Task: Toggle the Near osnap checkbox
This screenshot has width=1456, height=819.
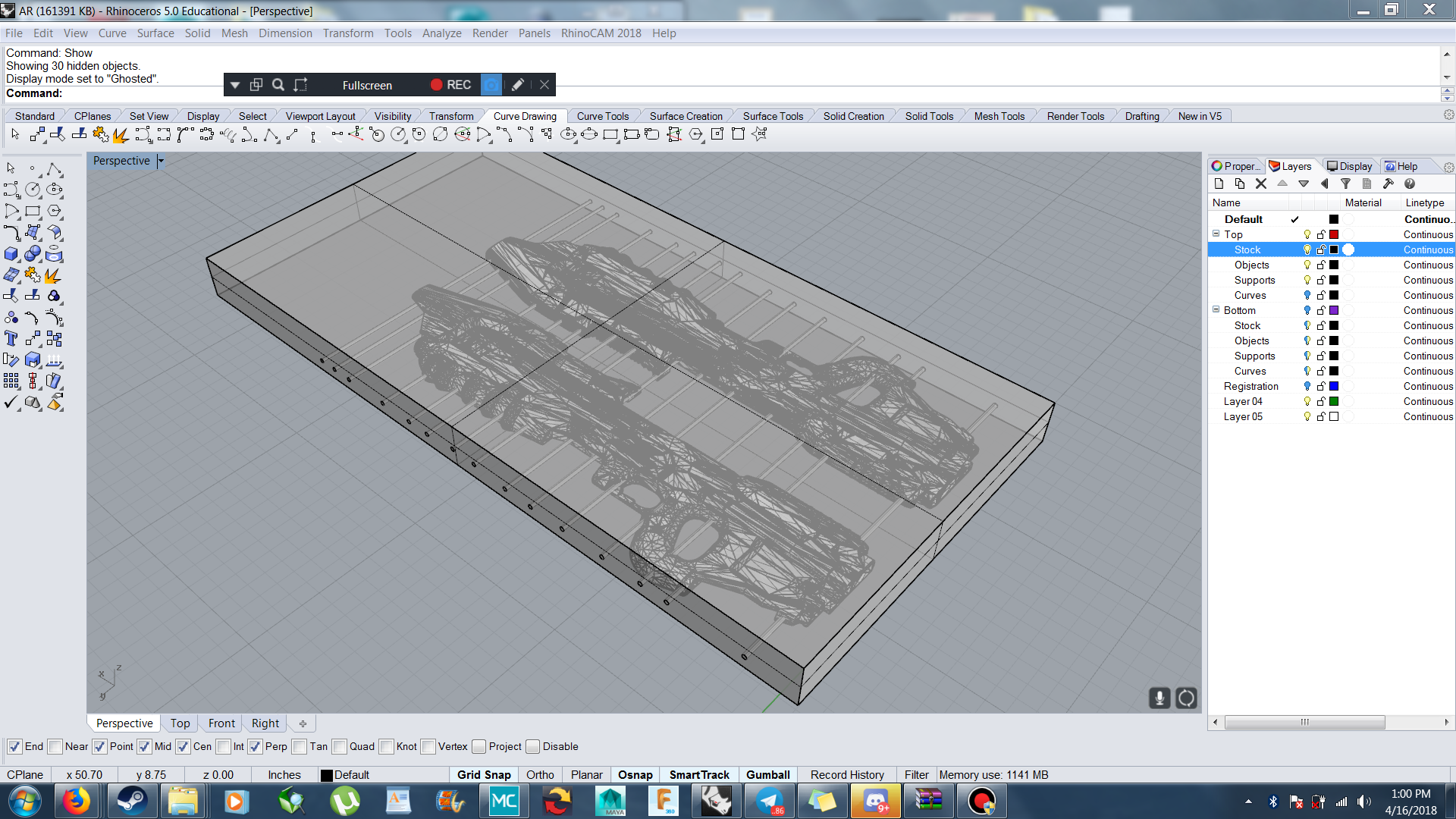Action: pyautogui.click(x=55, y=747)
